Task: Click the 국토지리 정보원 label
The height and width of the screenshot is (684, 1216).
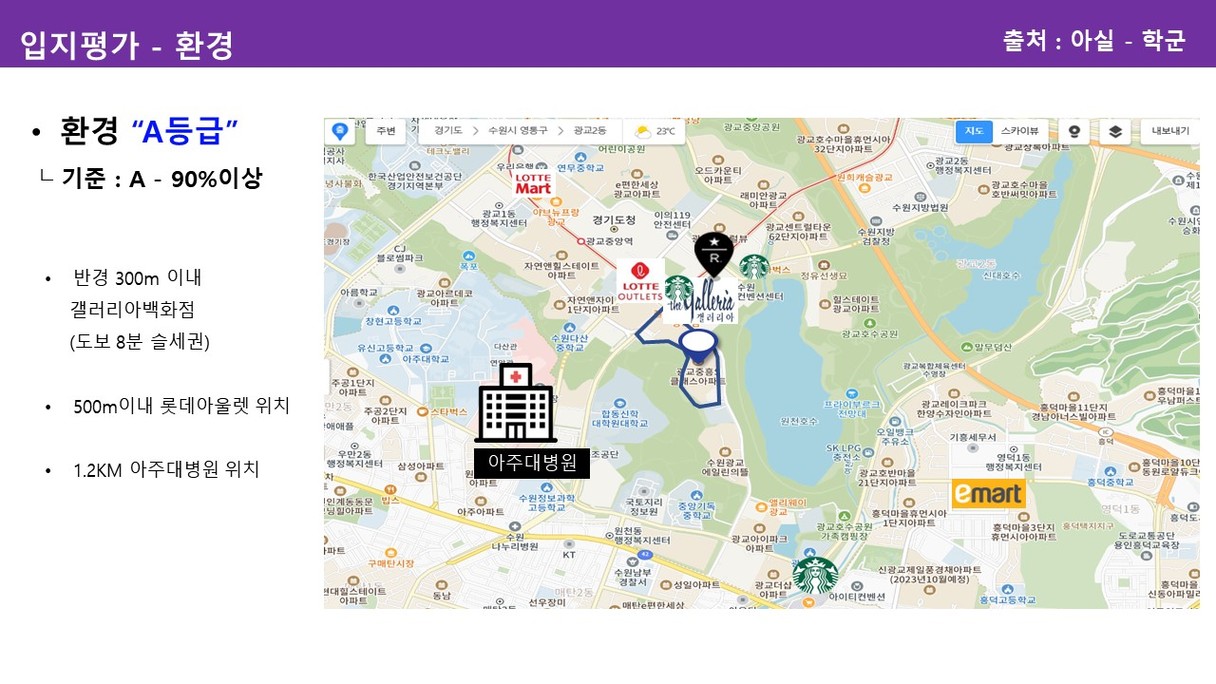Action: (643, 505)
